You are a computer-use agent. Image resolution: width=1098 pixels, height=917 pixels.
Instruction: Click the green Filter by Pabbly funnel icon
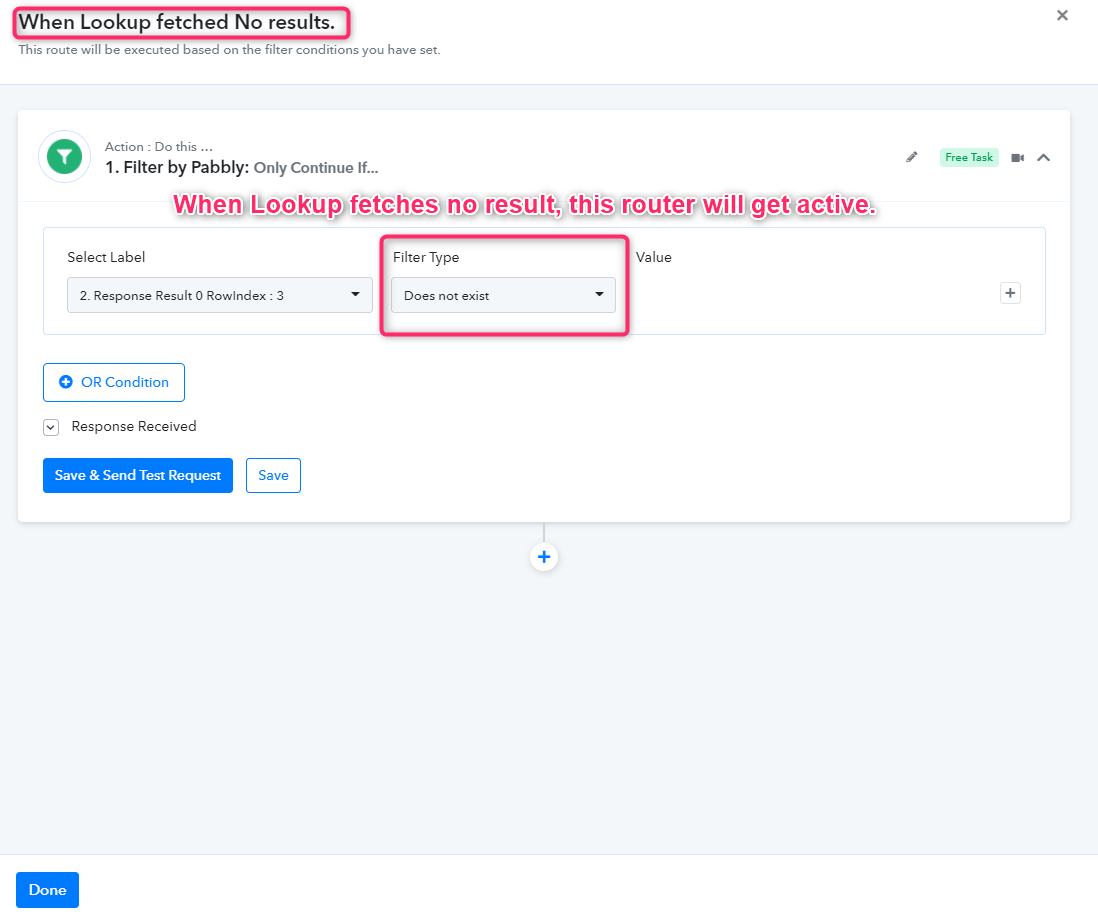[64, 157]
